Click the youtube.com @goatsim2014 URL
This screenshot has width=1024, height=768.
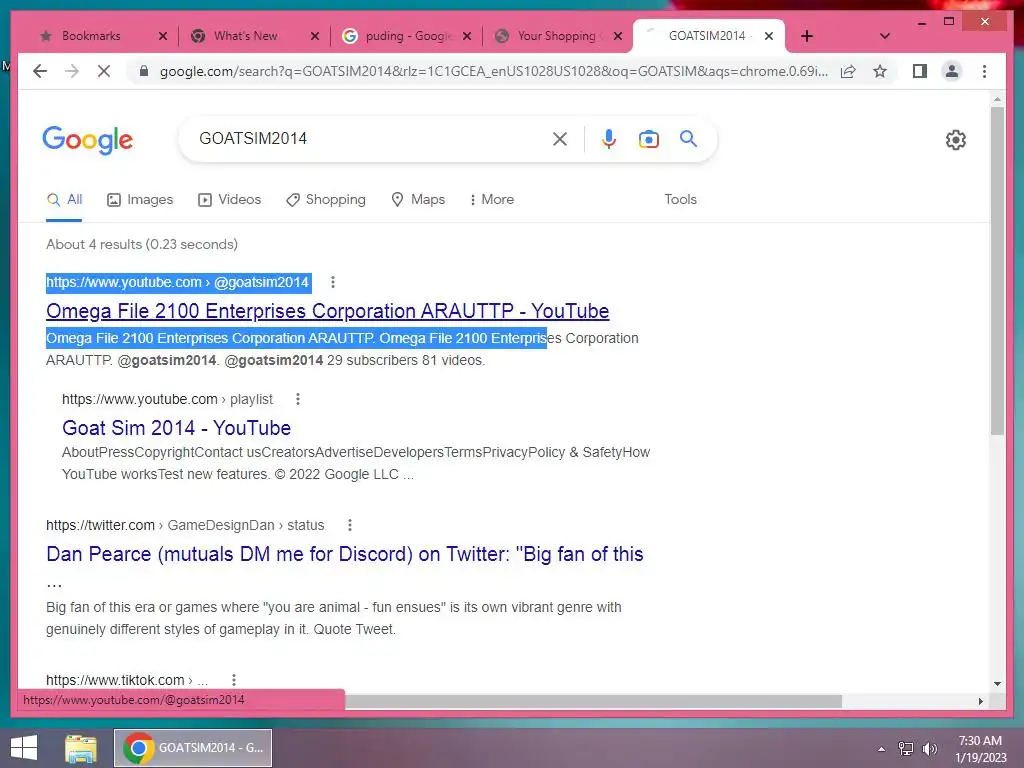coord(178,282)
